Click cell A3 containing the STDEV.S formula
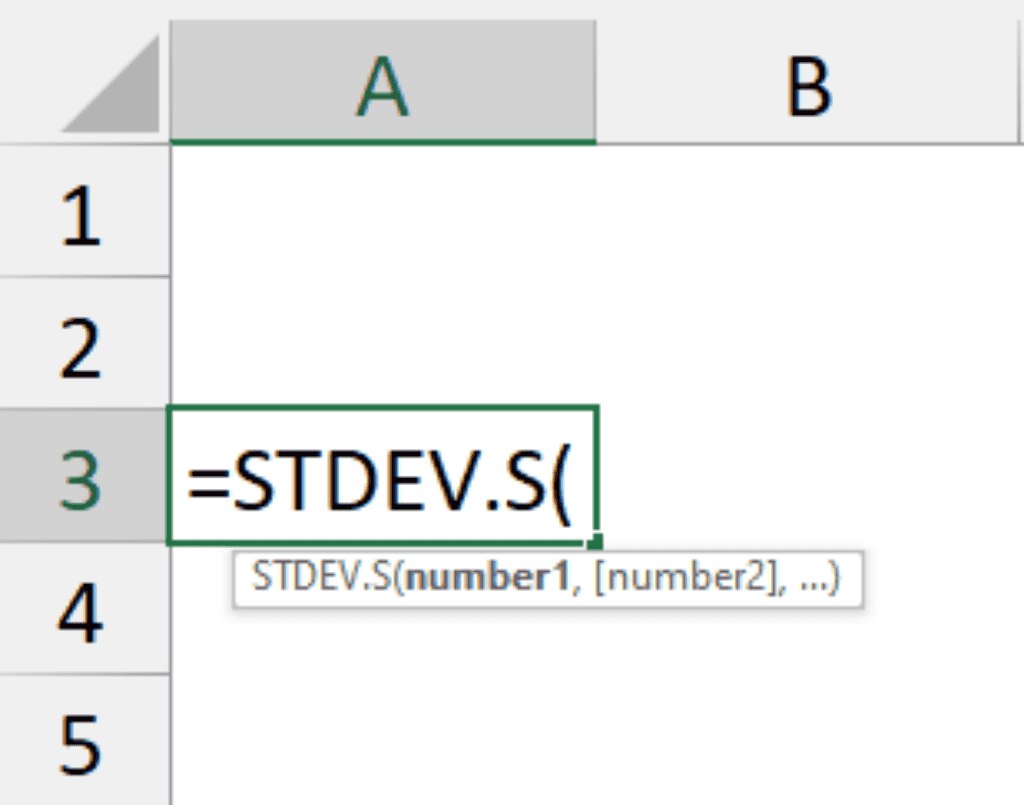Image resolution: width=1024 pixels, height=805 pixels. [383, 473]
